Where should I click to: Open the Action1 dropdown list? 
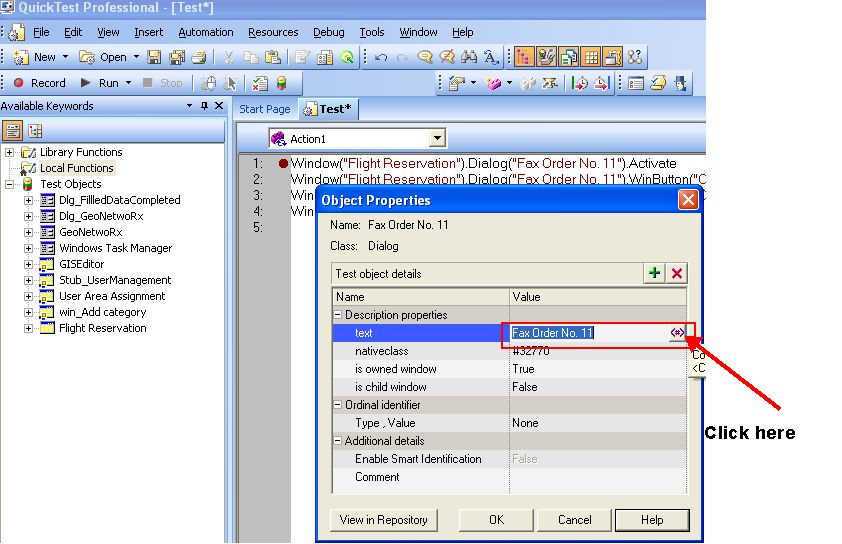(x=438, y=139)
